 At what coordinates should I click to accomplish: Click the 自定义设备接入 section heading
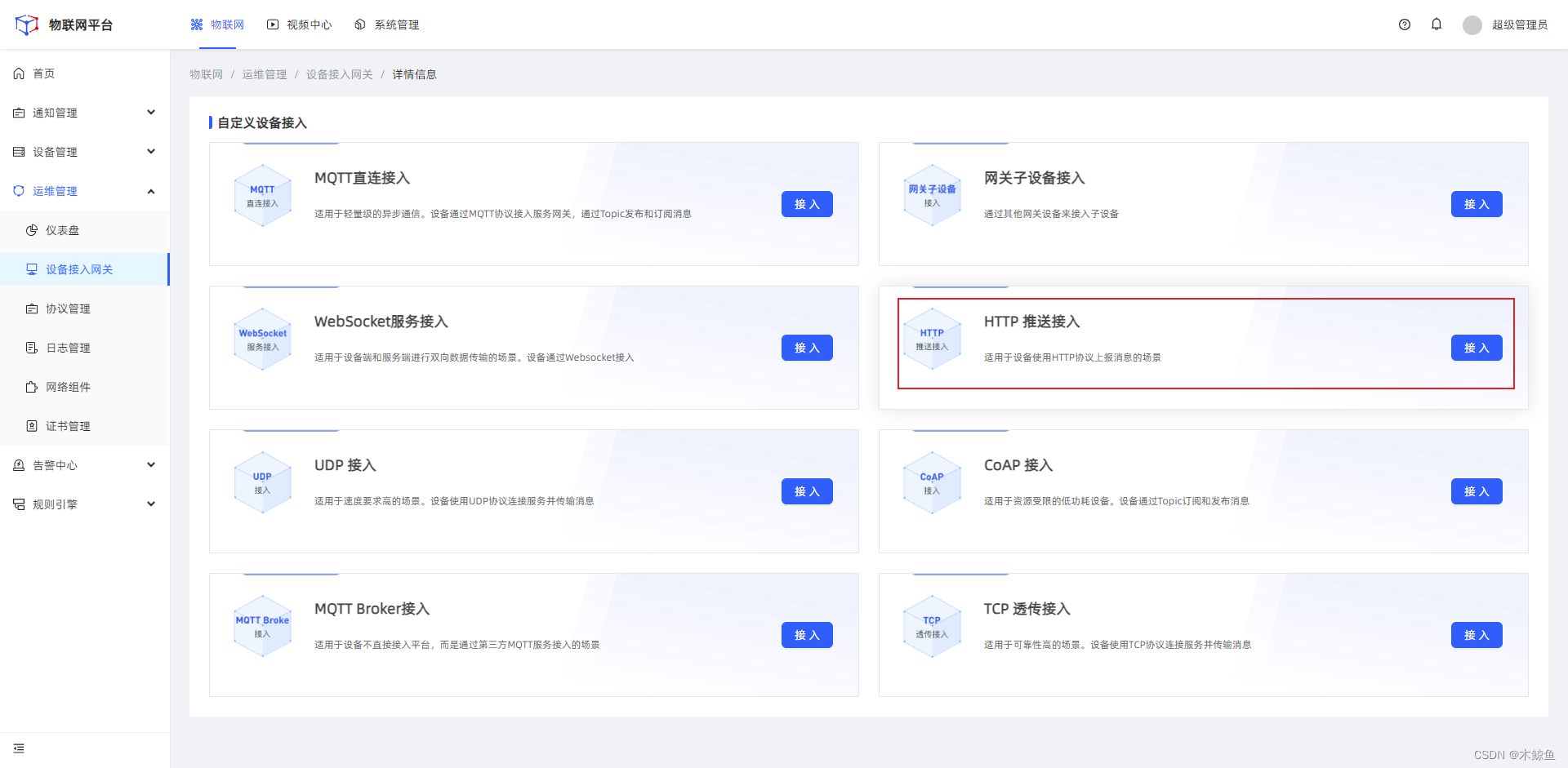pos(262,122)
